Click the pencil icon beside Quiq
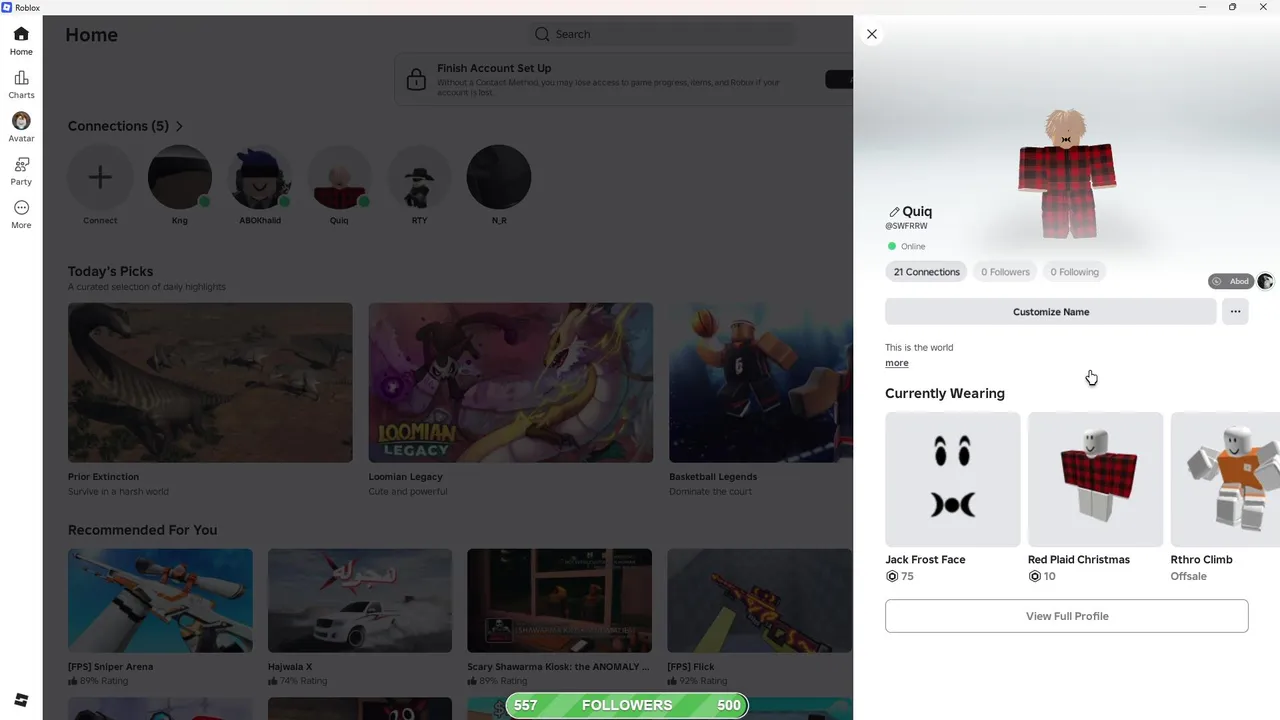This screenshot has height=720, width=1280. 893,212
